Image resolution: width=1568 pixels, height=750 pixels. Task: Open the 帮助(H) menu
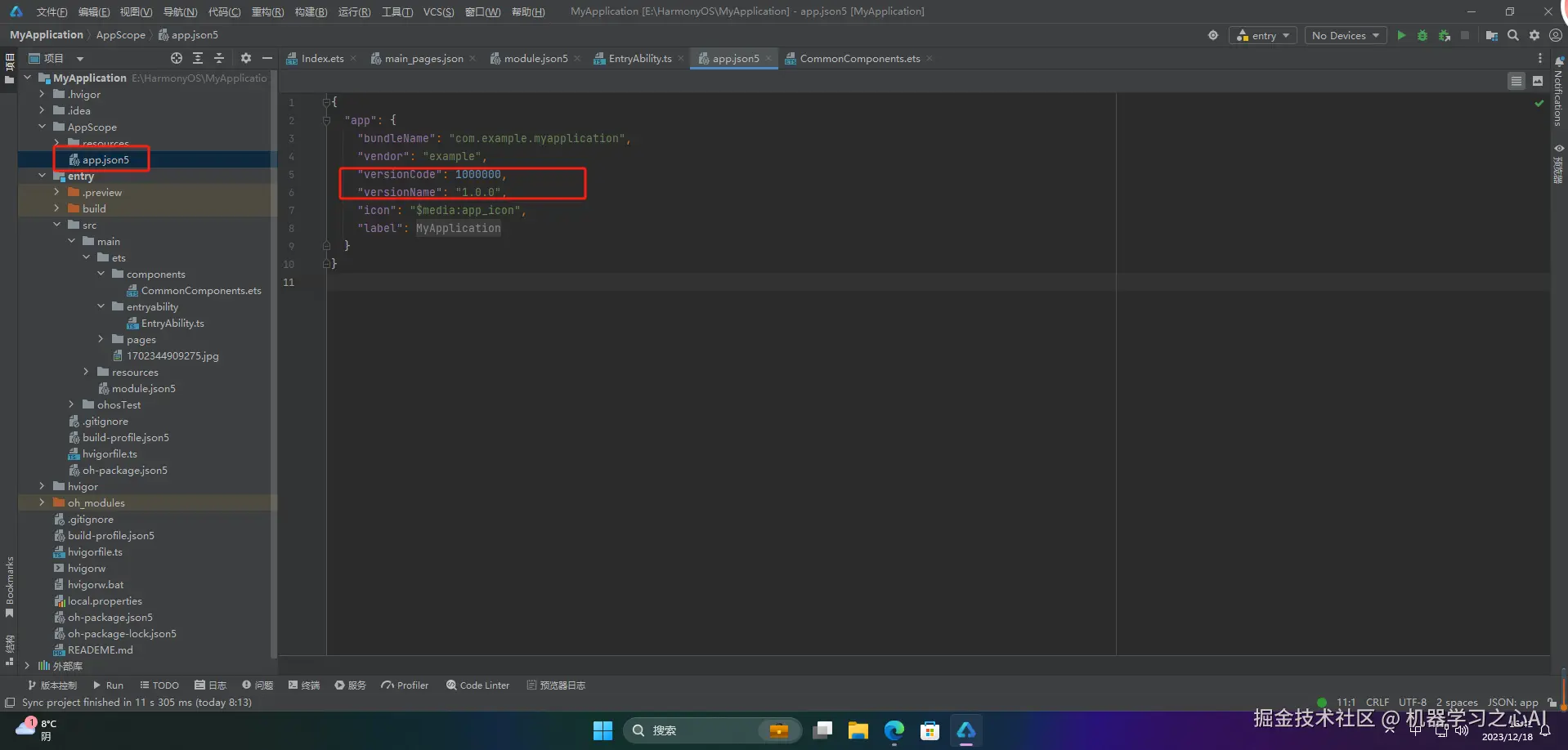pyautogui.click(x=528, y=11)
